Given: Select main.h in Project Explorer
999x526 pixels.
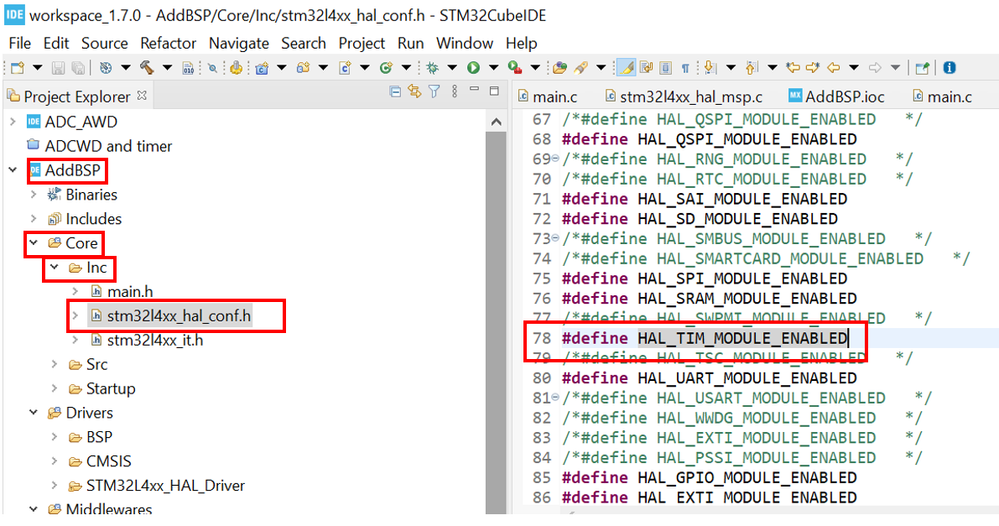Looking at the screenshot, I should click(130, 291).
